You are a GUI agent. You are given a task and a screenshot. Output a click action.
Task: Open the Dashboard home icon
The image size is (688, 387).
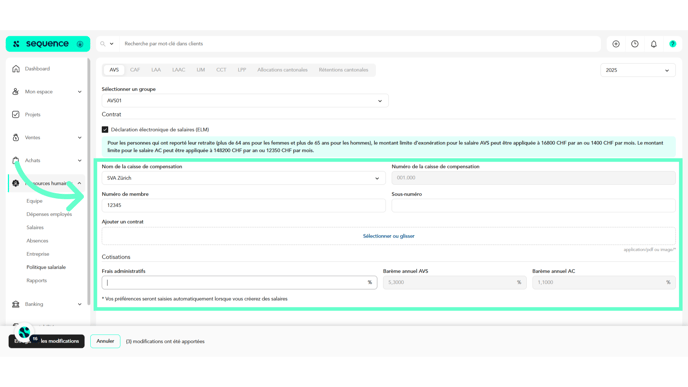tap(16, 69)
